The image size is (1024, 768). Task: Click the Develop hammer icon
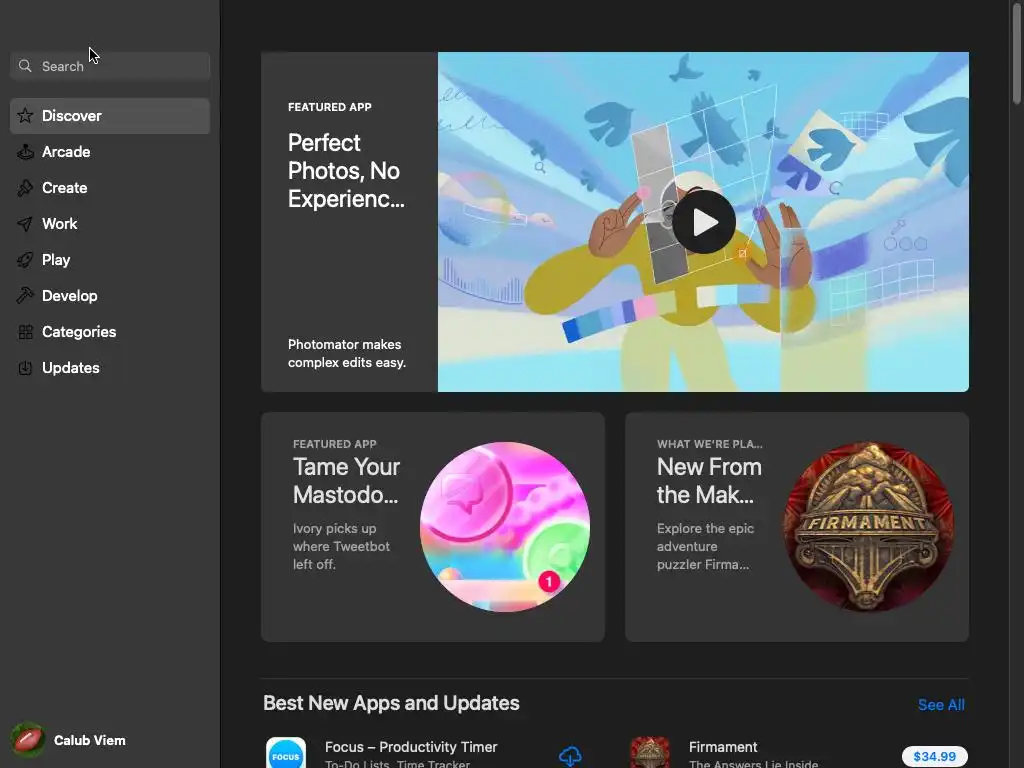pos(25,296)
